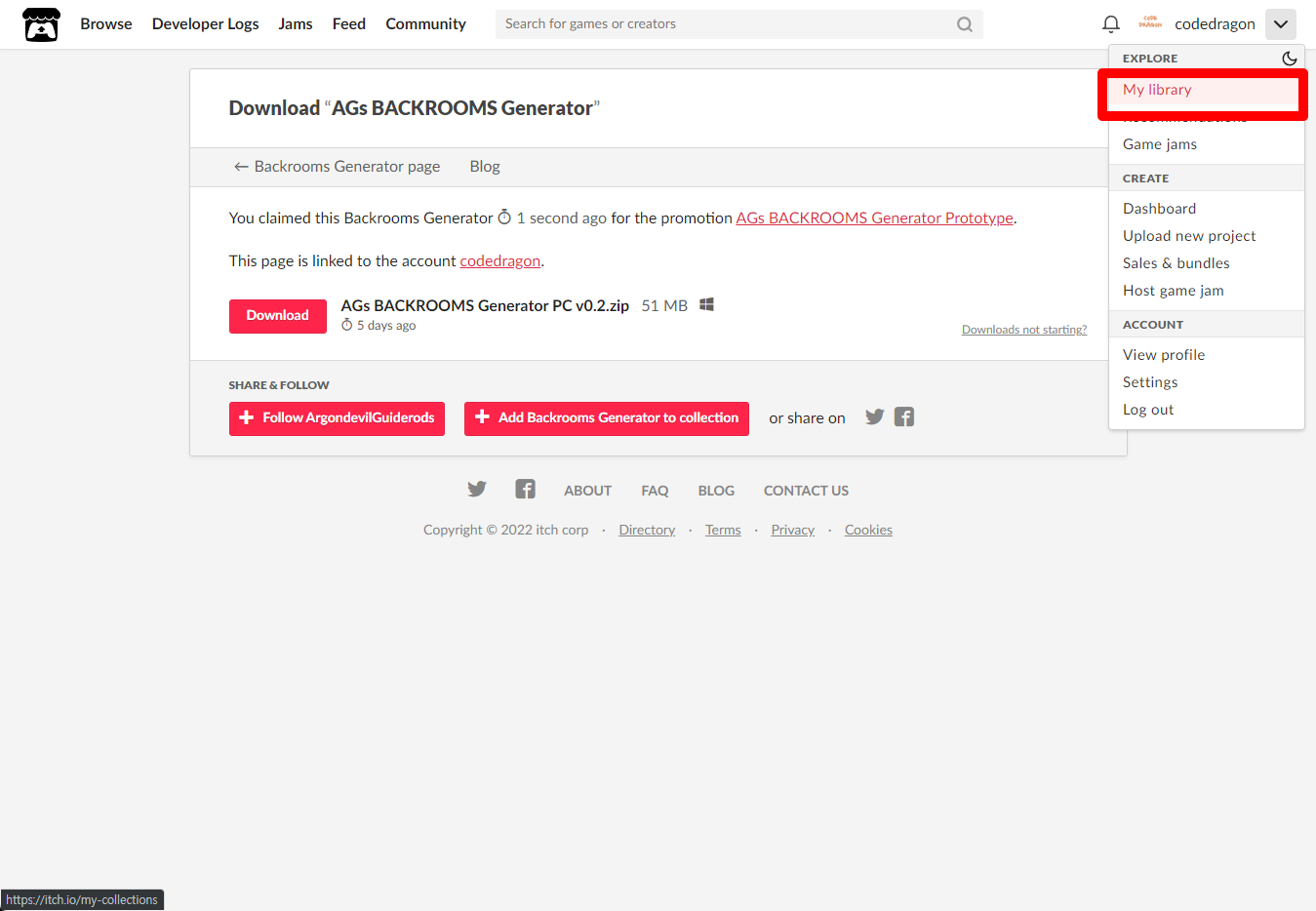Open the notifications bell
The image size is (1316, 911).
(1110, 24)
